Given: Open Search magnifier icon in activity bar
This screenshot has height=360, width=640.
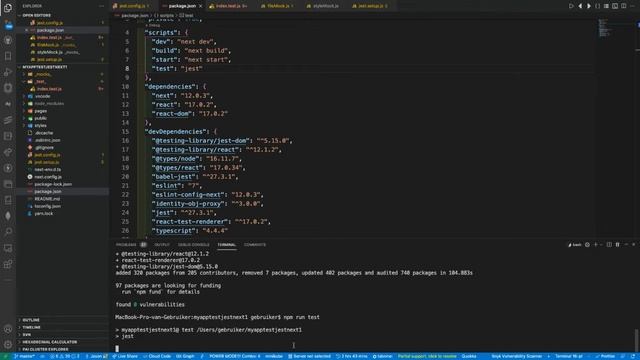Looking at the screenshot, I should (8, 232).
